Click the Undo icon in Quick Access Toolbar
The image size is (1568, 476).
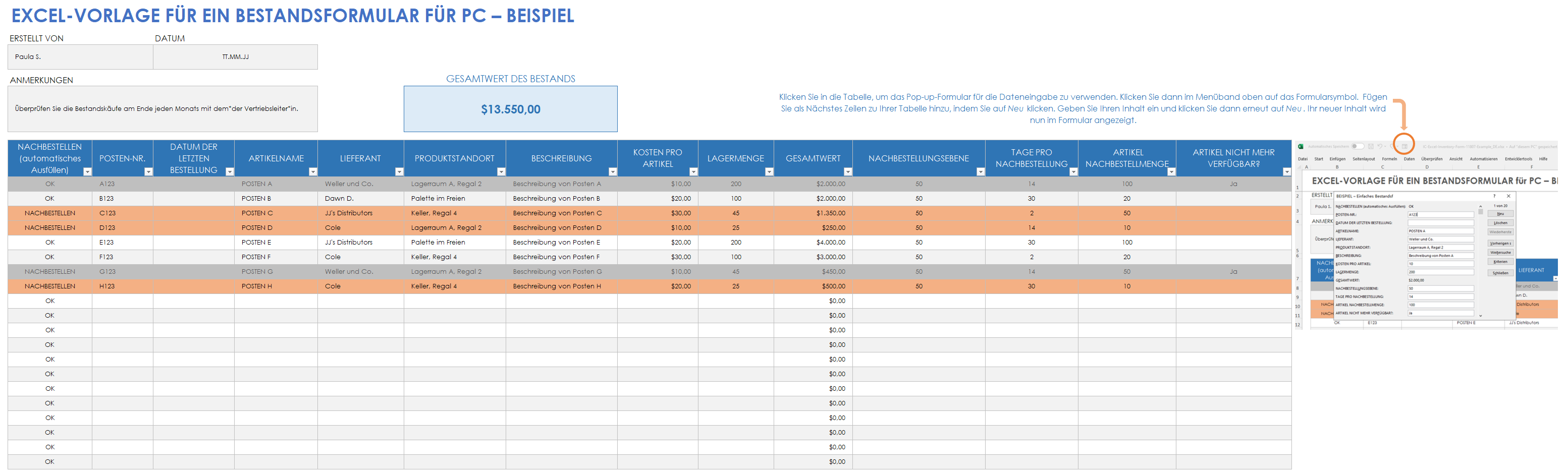(x=1380, y=147)
